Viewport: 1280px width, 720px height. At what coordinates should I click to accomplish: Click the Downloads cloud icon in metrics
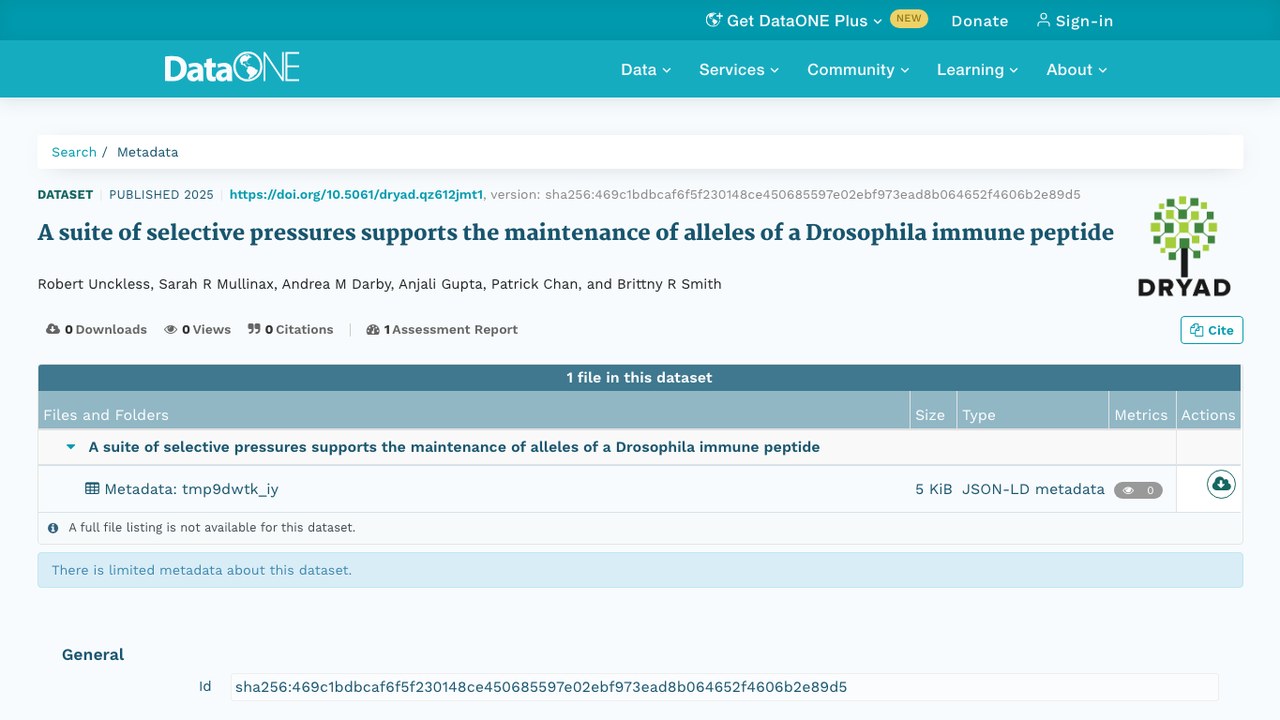pos(53,329)
